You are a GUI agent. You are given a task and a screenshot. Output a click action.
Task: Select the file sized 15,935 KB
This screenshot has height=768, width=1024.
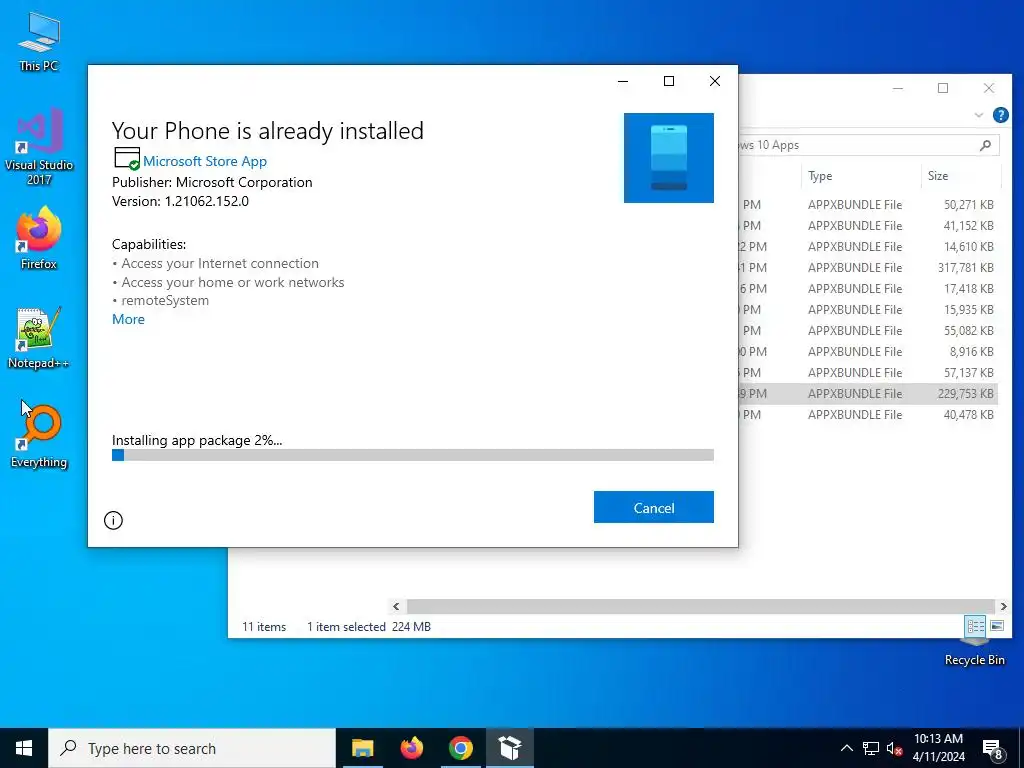click(869, 309)
